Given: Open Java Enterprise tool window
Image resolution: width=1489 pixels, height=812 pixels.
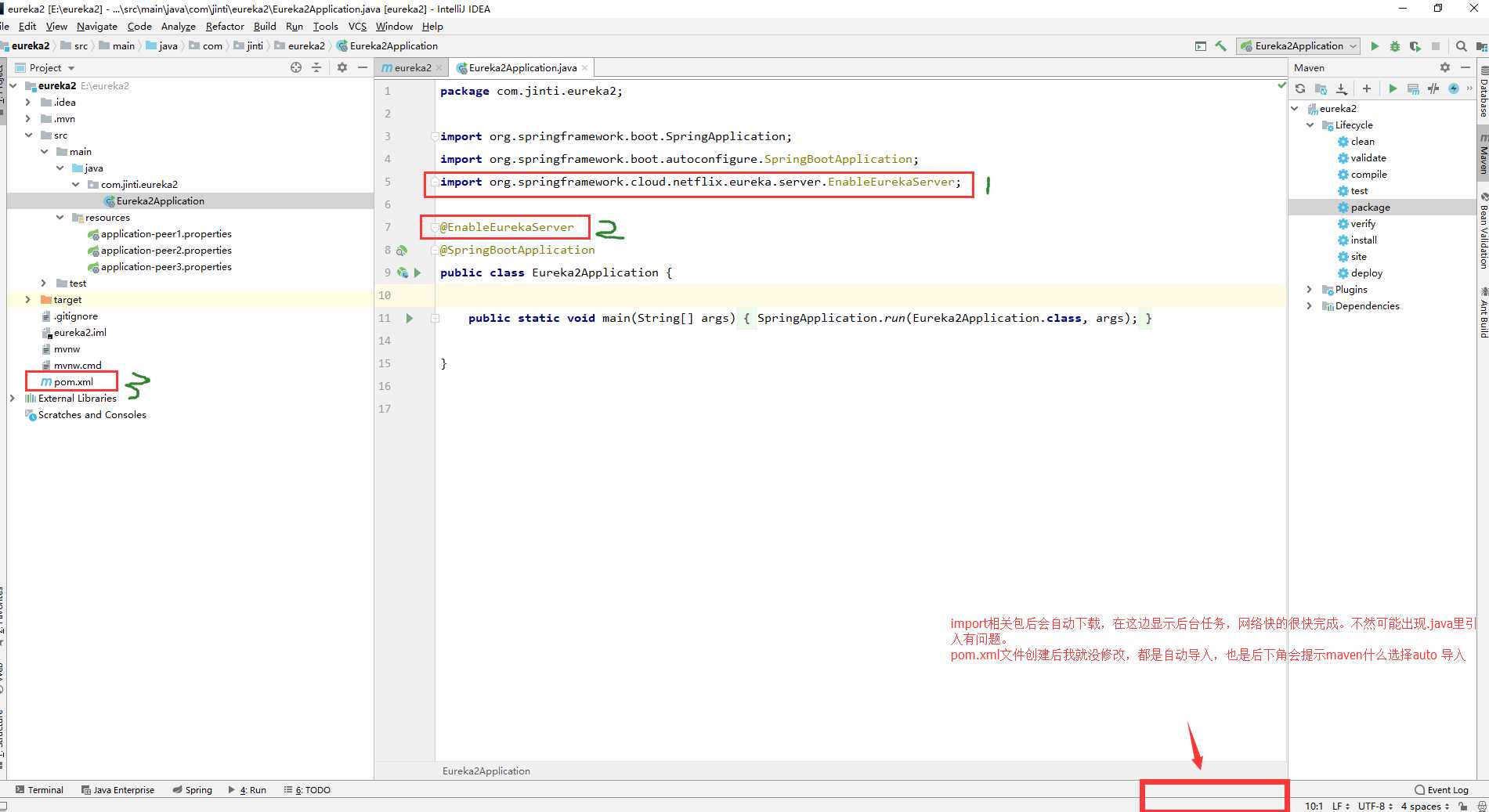Looking at the screenshot, I should point(117,789).
